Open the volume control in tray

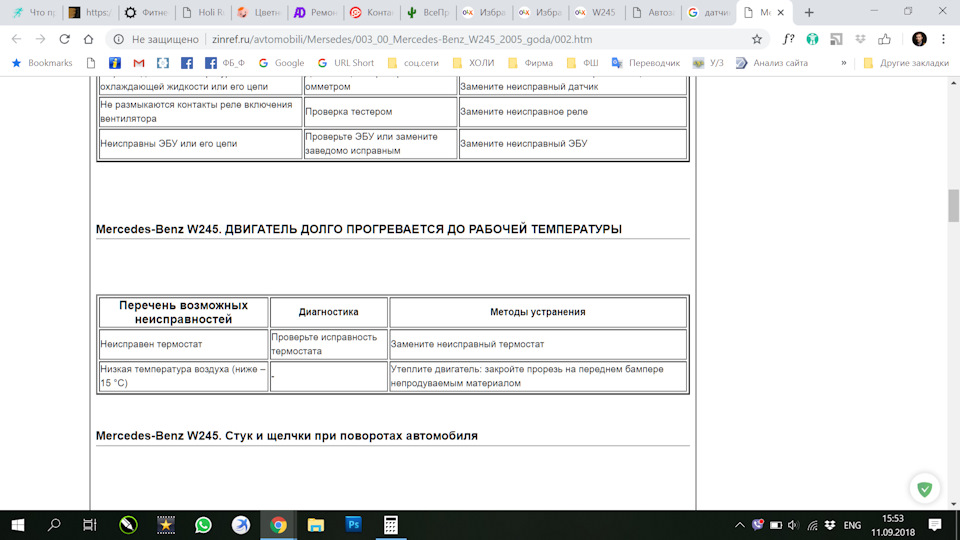pos(793,525)
